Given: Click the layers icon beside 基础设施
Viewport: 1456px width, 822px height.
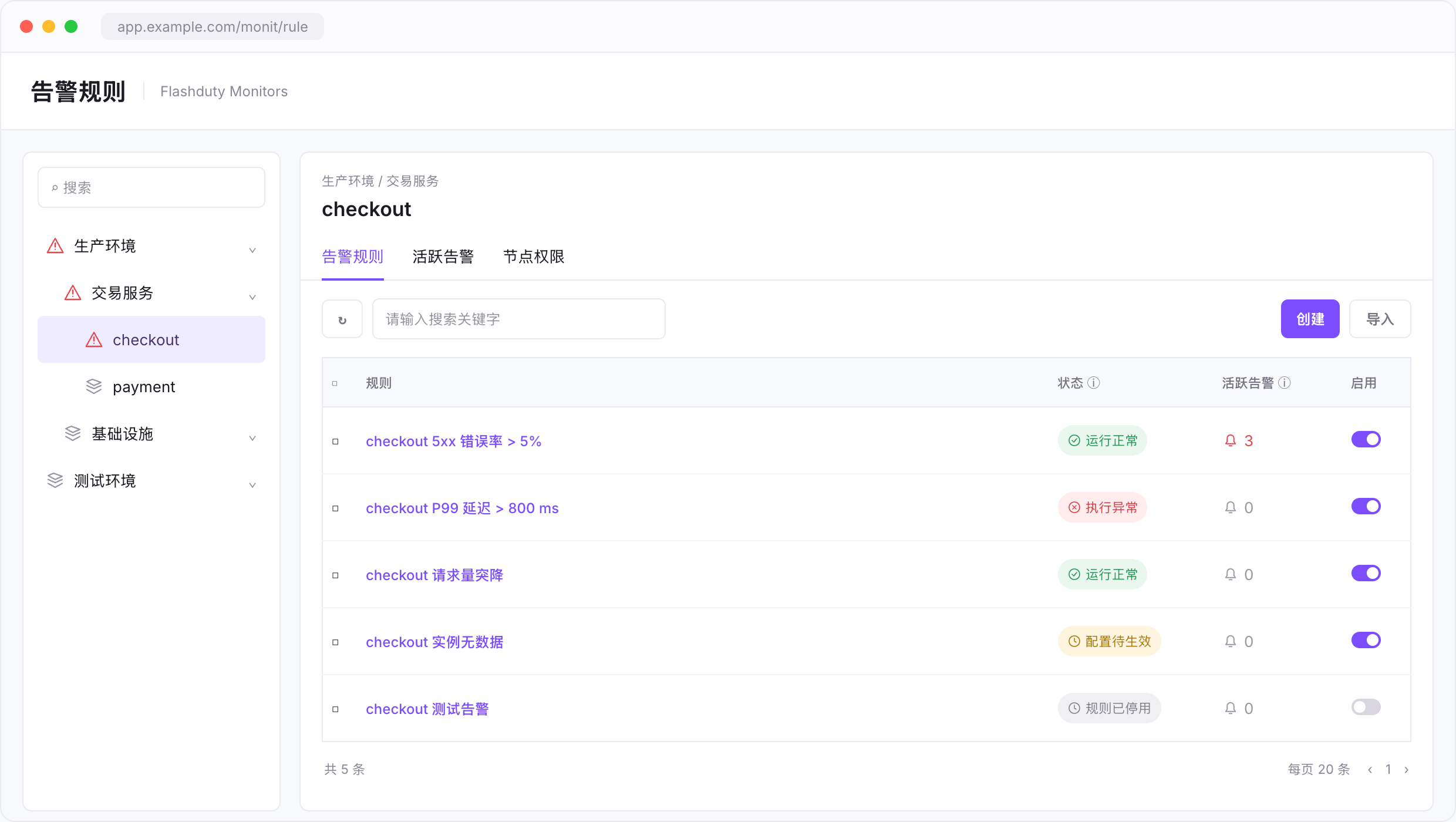Looking at the screenshot, I should 73,434.
